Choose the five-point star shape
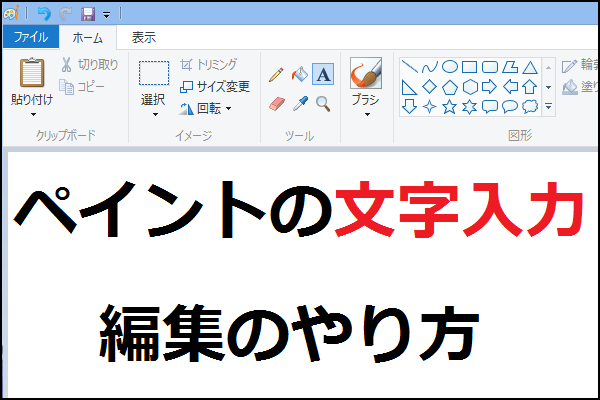The height and width of the screenshot is (400, 600). point(450,106)
